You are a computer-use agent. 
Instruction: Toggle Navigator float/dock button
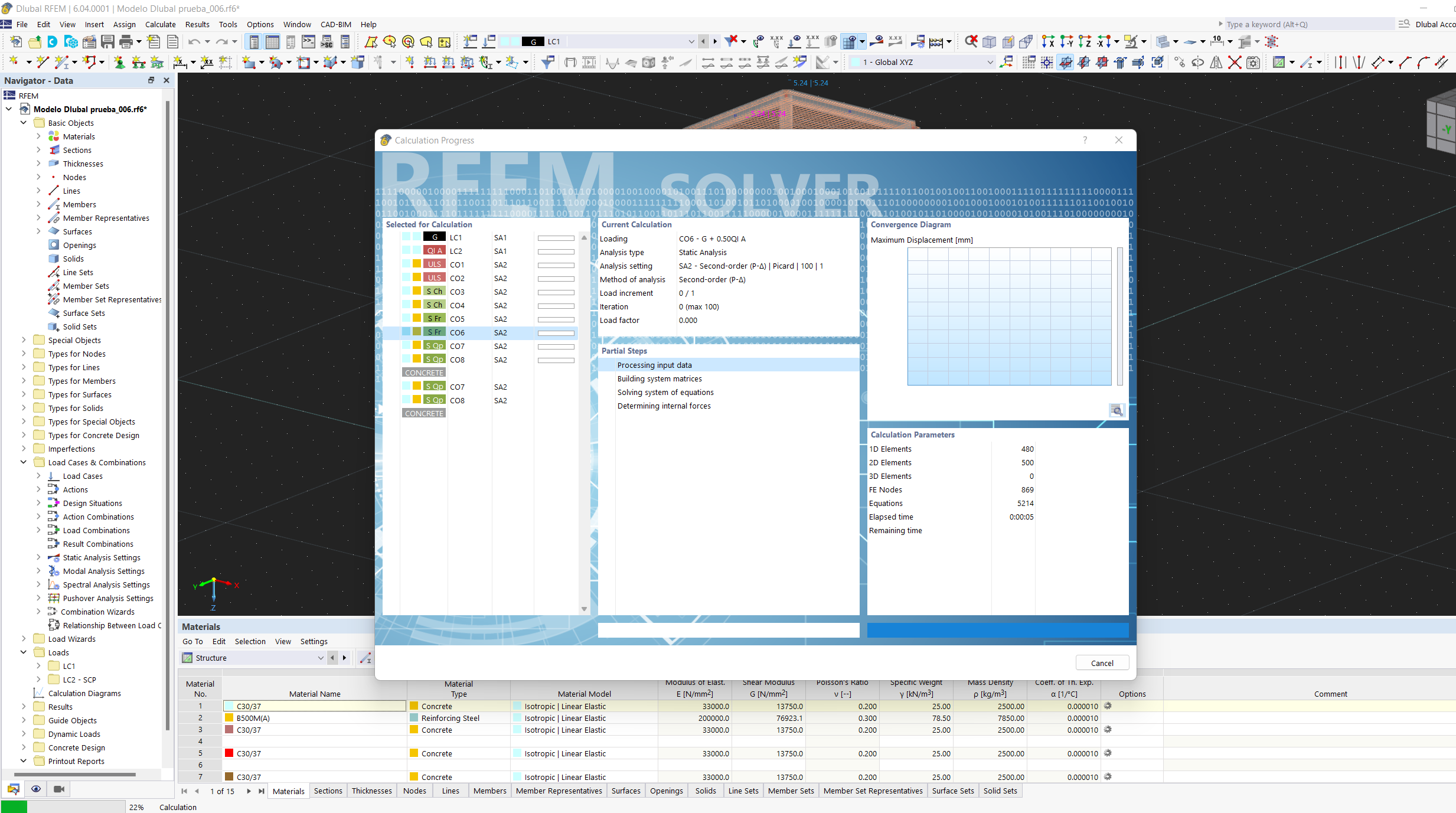151,80
